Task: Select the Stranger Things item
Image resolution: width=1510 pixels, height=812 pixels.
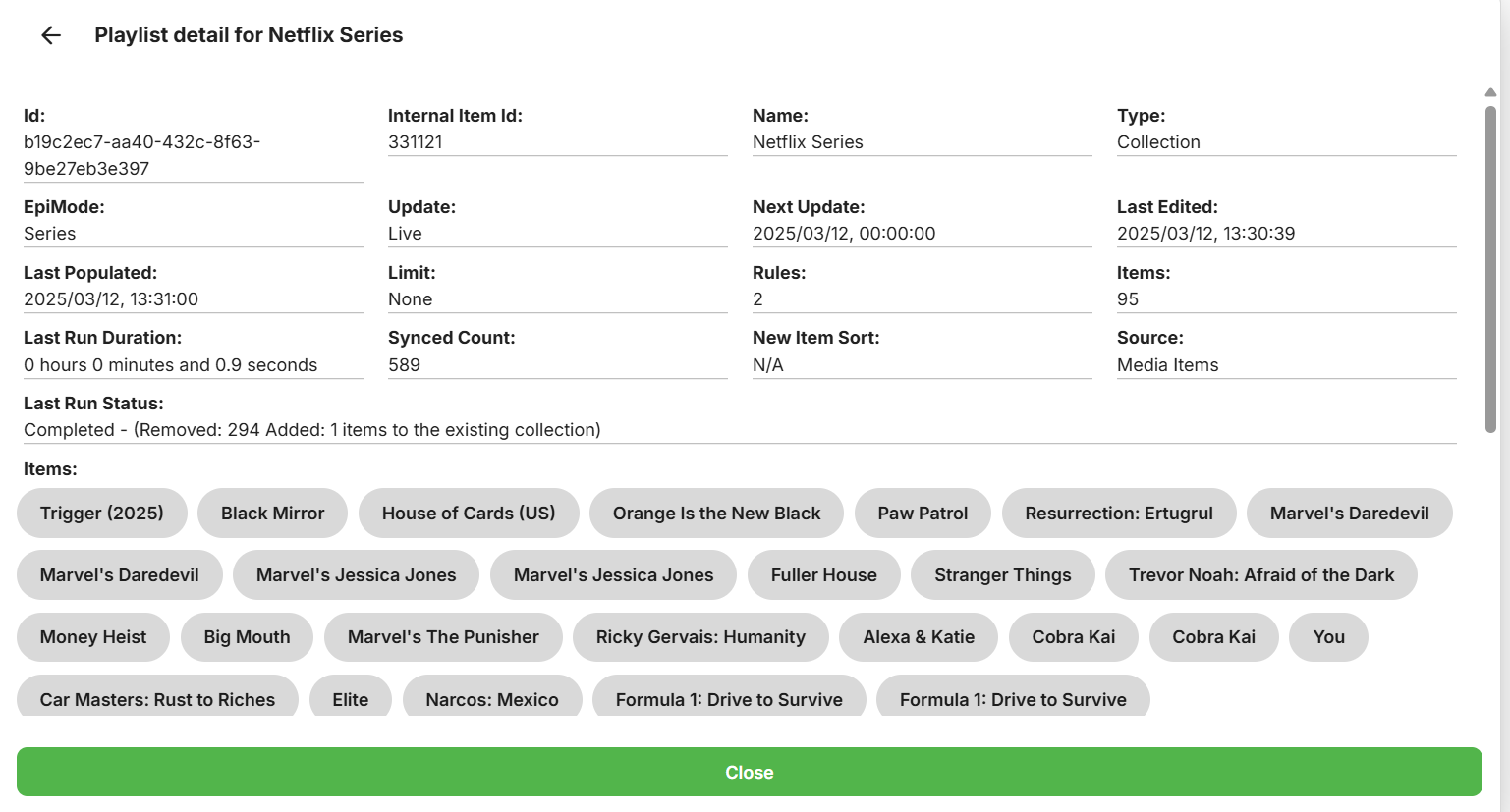Action: tap(1002, 575)
